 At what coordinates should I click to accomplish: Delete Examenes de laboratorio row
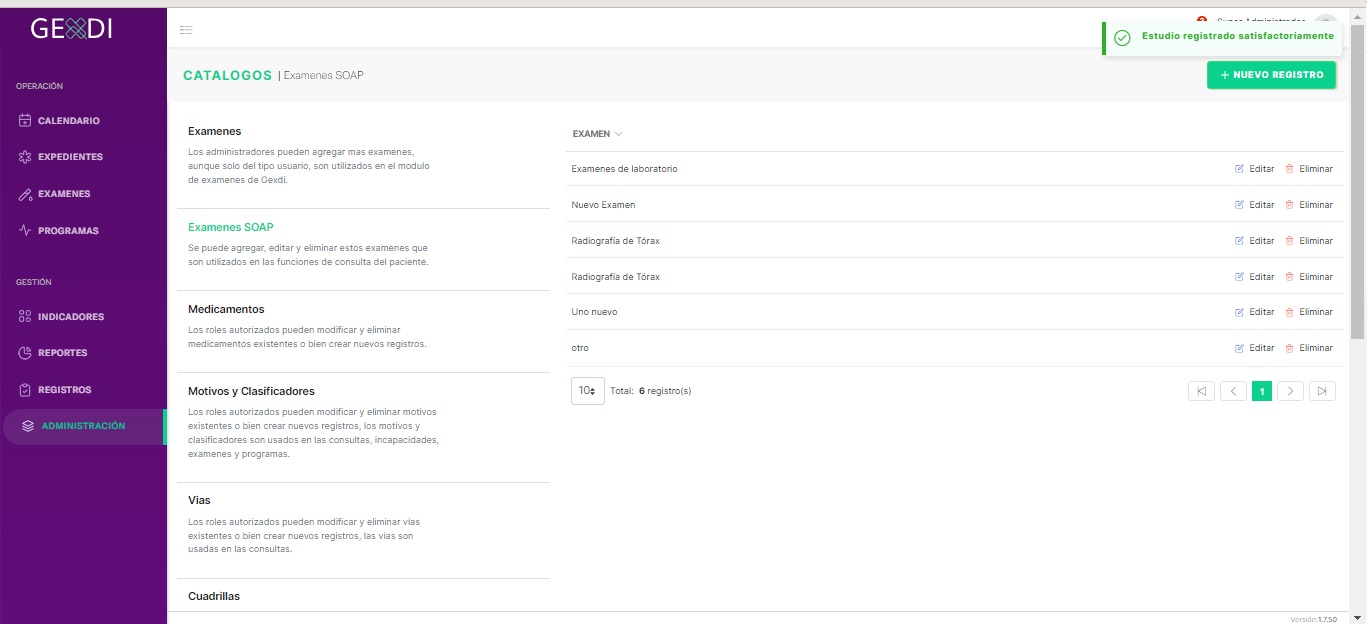click(1309, 169)
